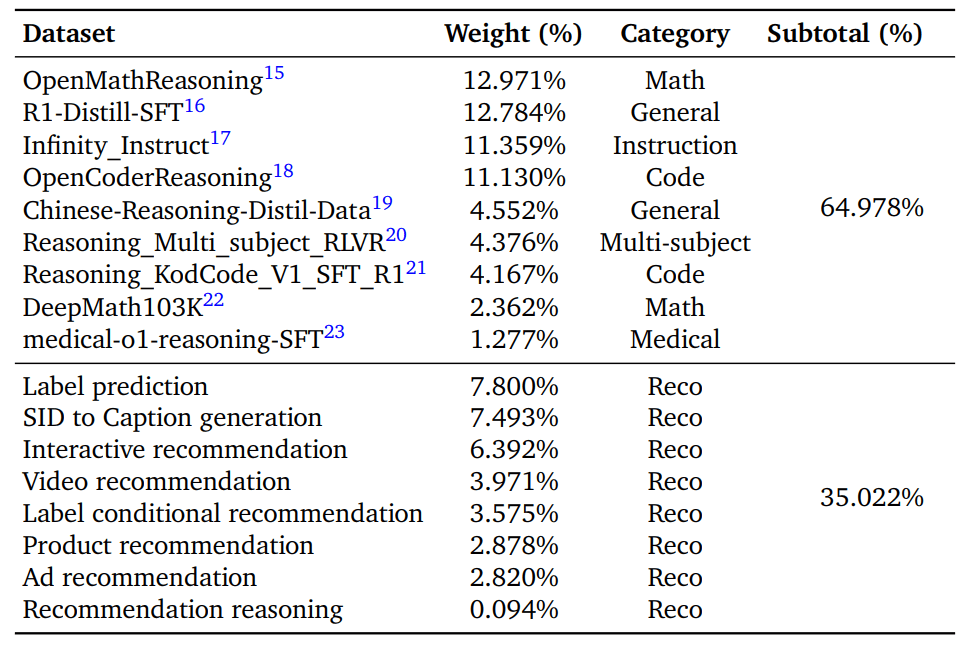Click the Dataset column header
Screen dimensions: 959x645
[x=69, y=34]
